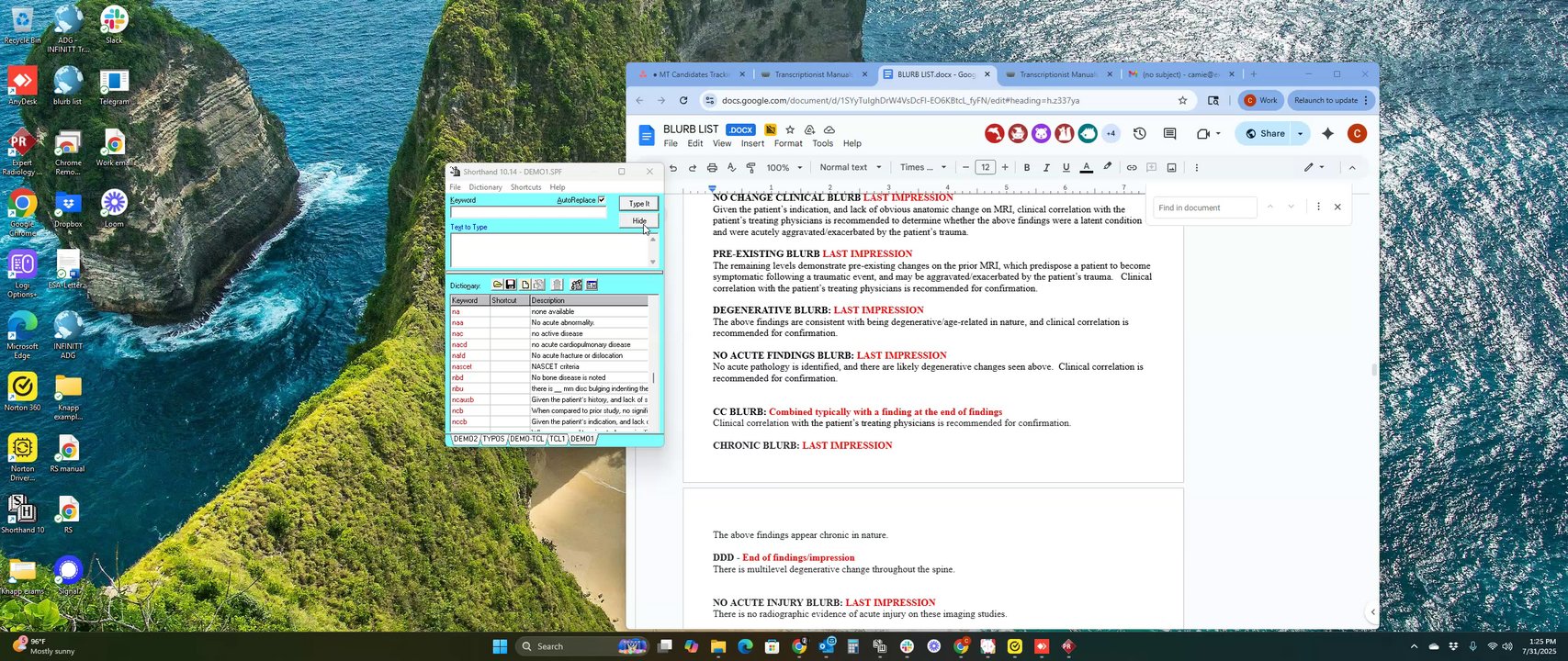Switch to the TYPOS dictionary tab
This screenshot has height=661, width=1568.
coord(493,439)
